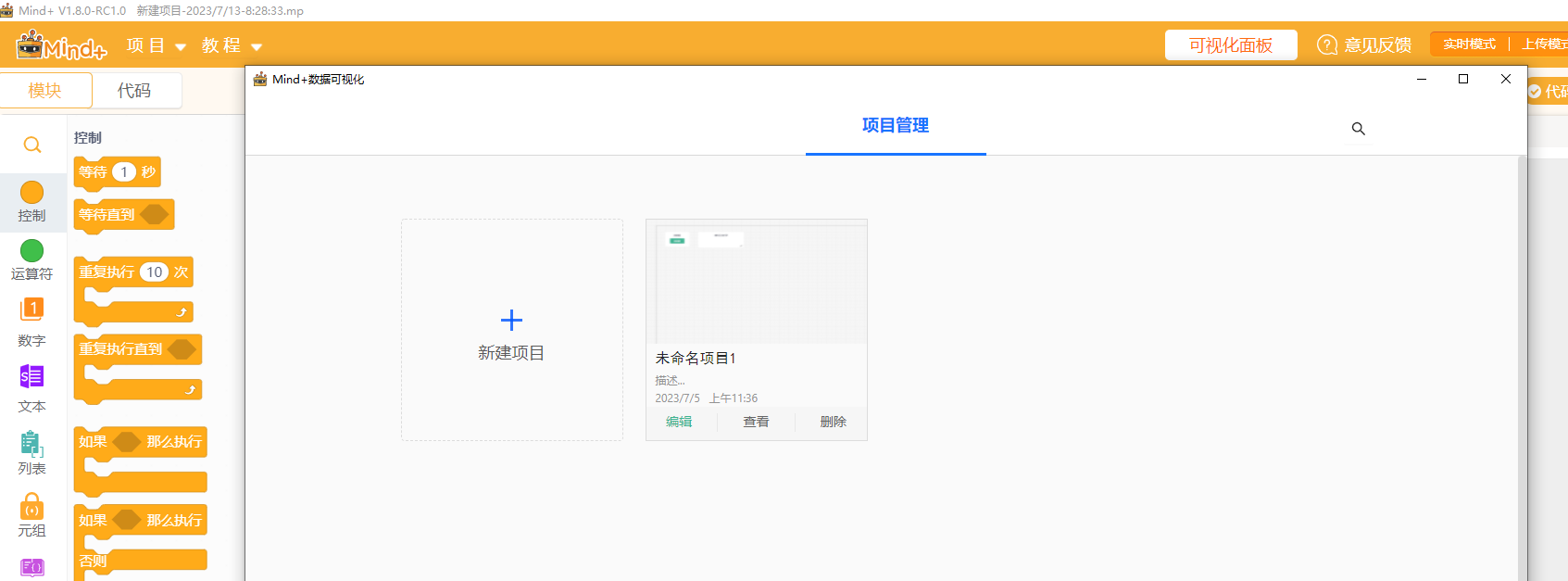
Task: Click the search magnifier in the block palette
Action: [32, 145]
